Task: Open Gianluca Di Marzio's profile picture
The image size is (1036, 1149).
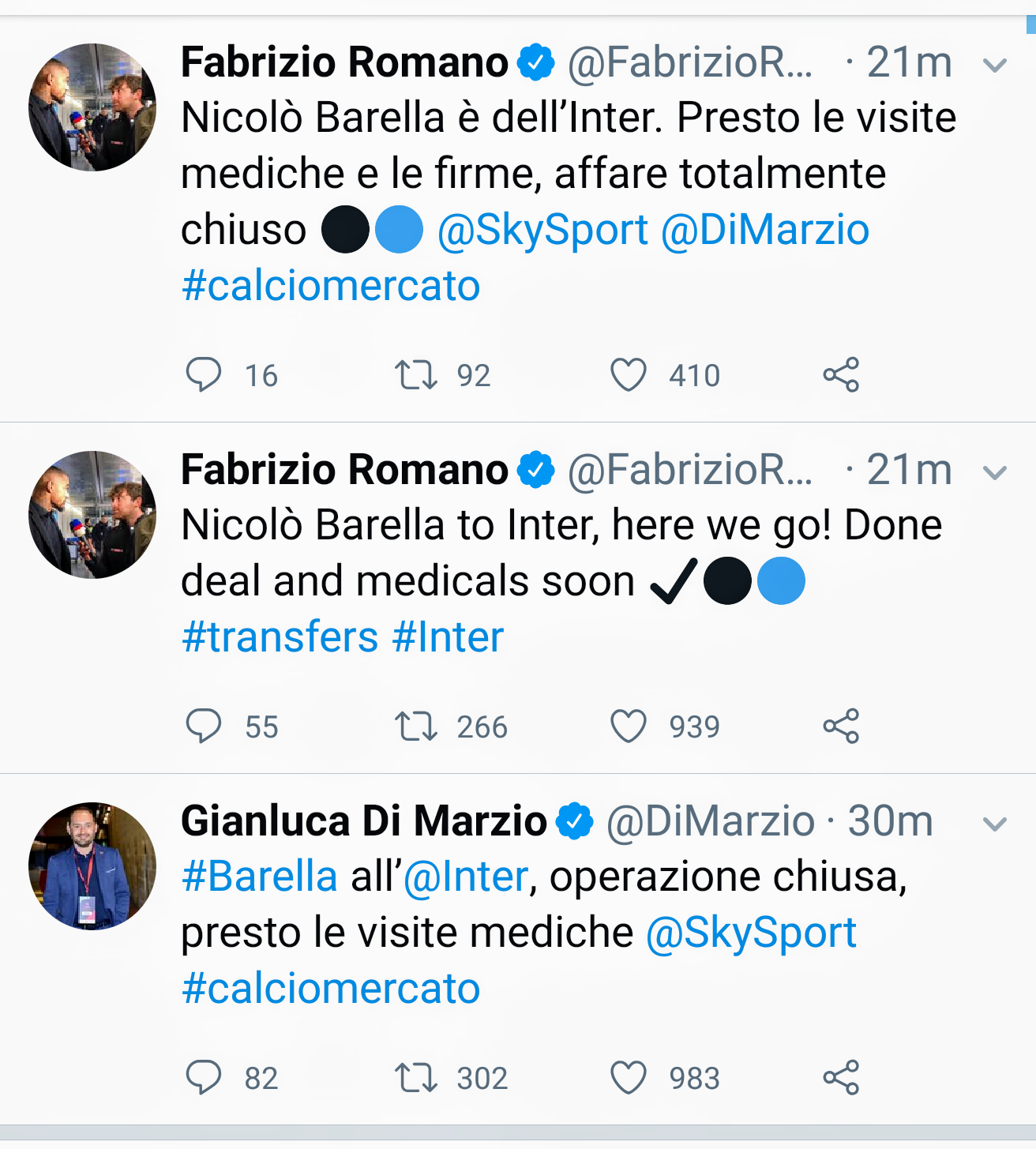Action: [x=92, y=866]
